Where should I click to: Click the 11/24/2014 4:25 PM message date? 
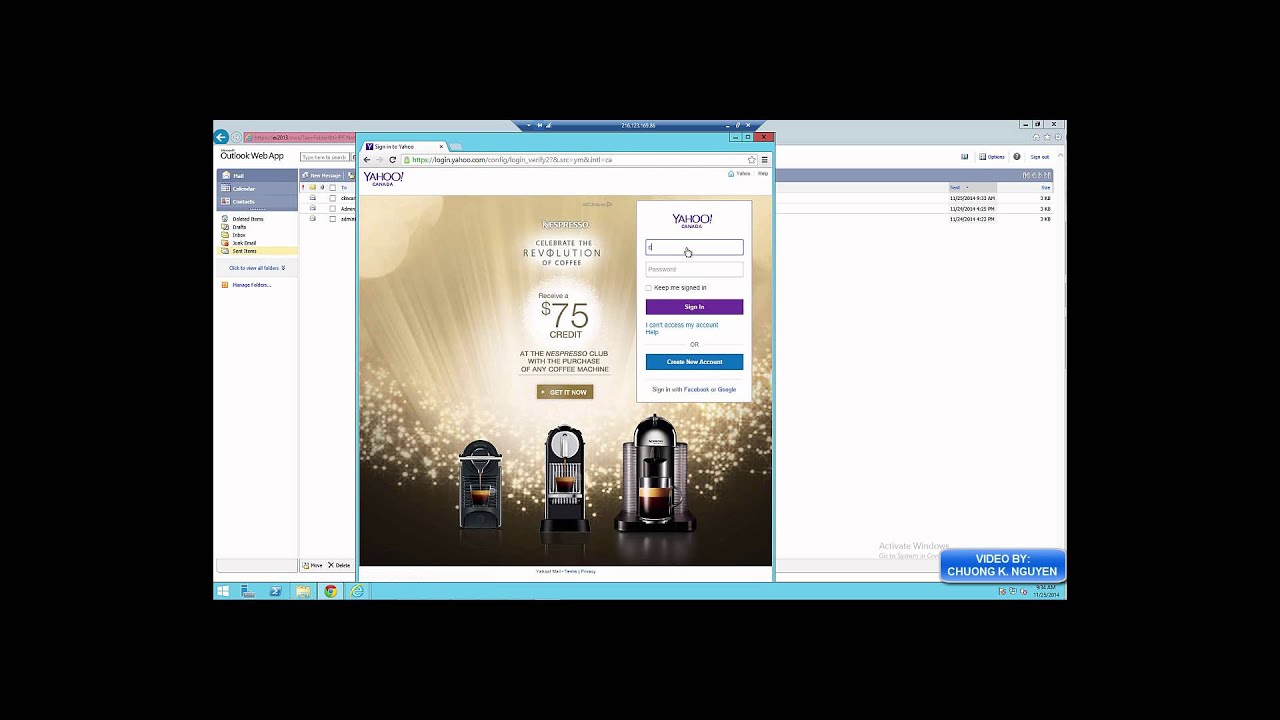pyautogui.click(x=972, y=208)
